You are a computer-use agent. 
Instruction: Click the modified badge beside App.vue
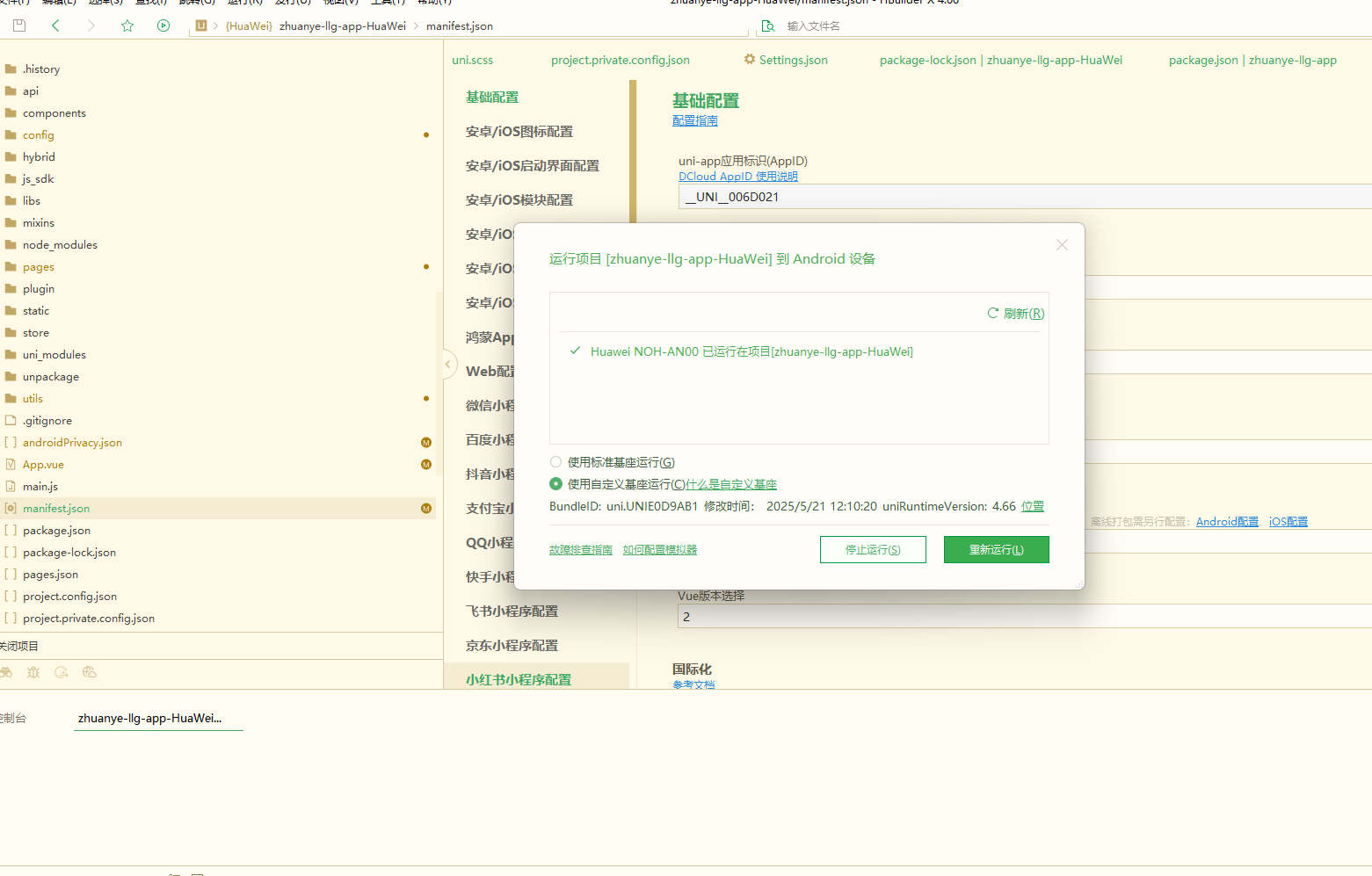[426, 464]
